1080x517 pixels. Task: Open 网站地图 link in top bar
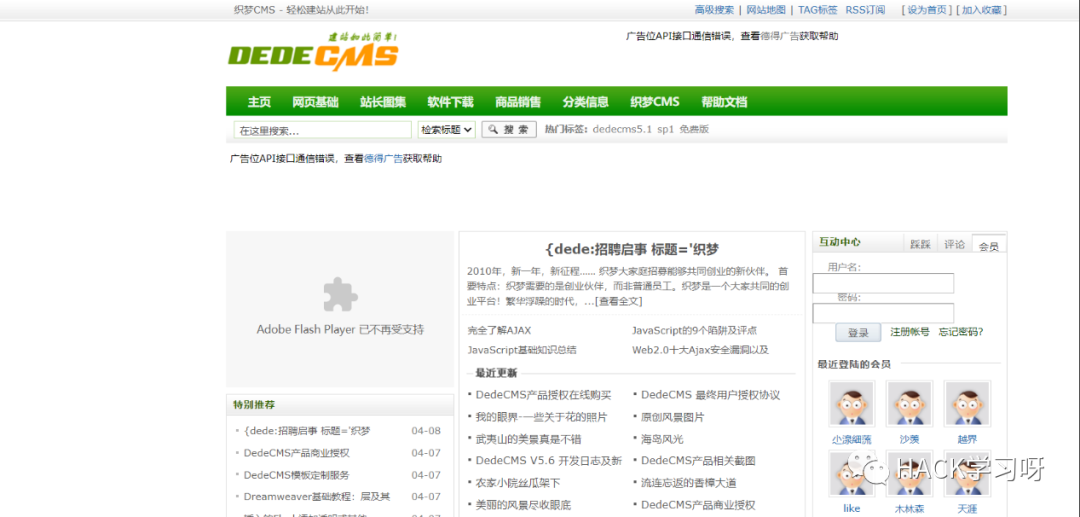tap(766, 10)
